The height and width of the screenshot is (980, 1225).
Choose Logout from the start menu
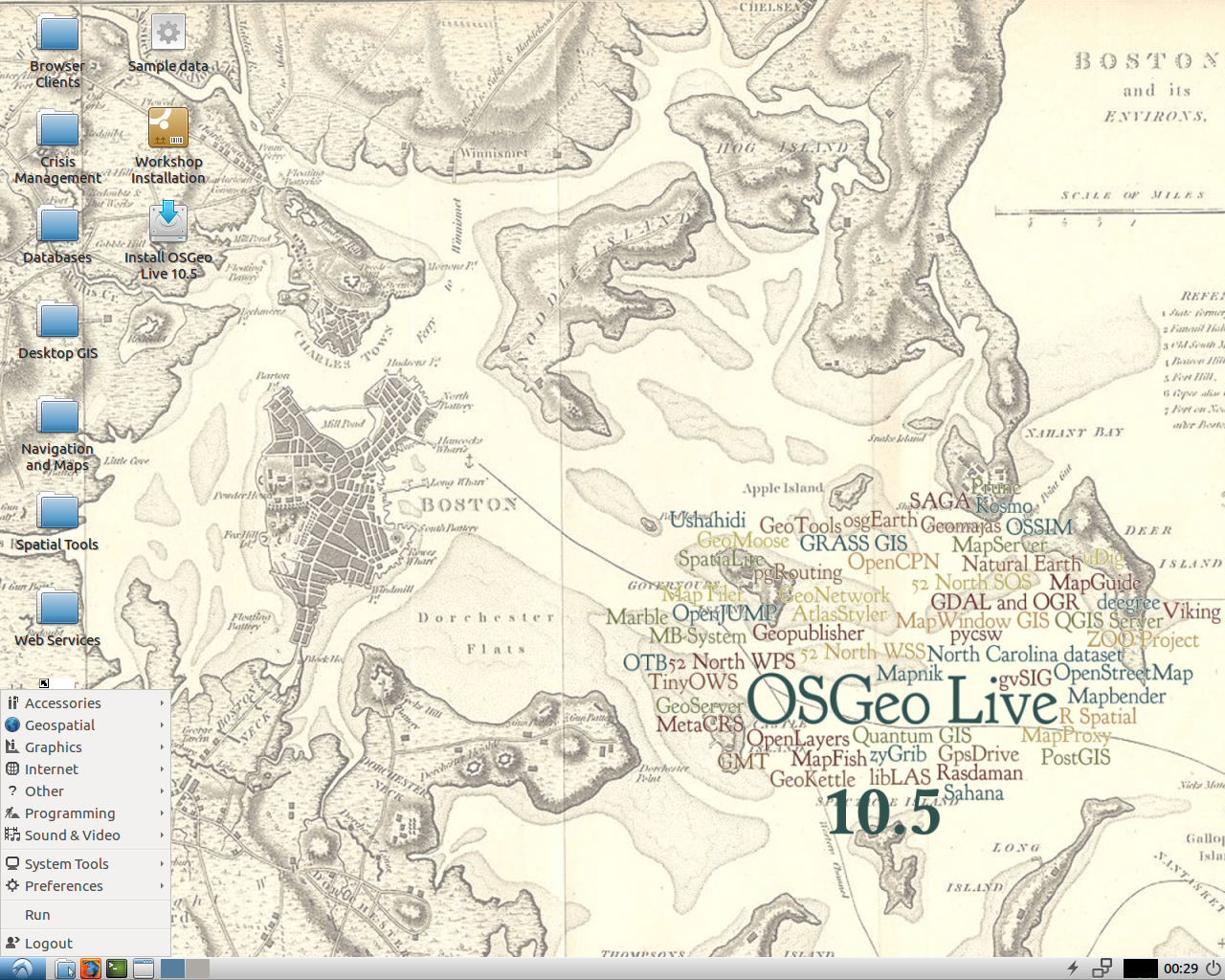pyautogui.click(x=86, y=944)
